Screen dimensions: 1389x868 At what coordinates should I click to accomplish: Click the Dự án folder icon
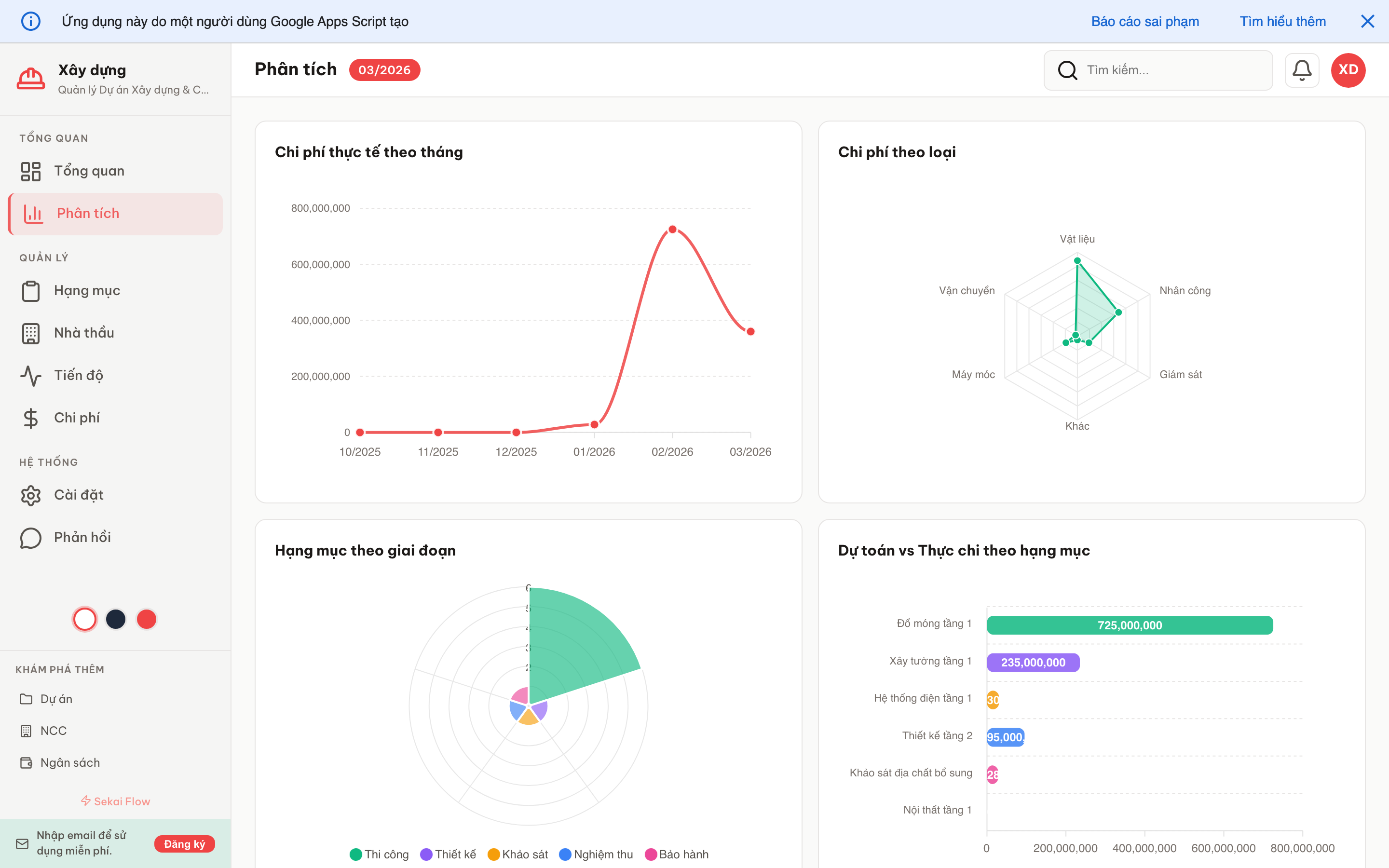26,699
